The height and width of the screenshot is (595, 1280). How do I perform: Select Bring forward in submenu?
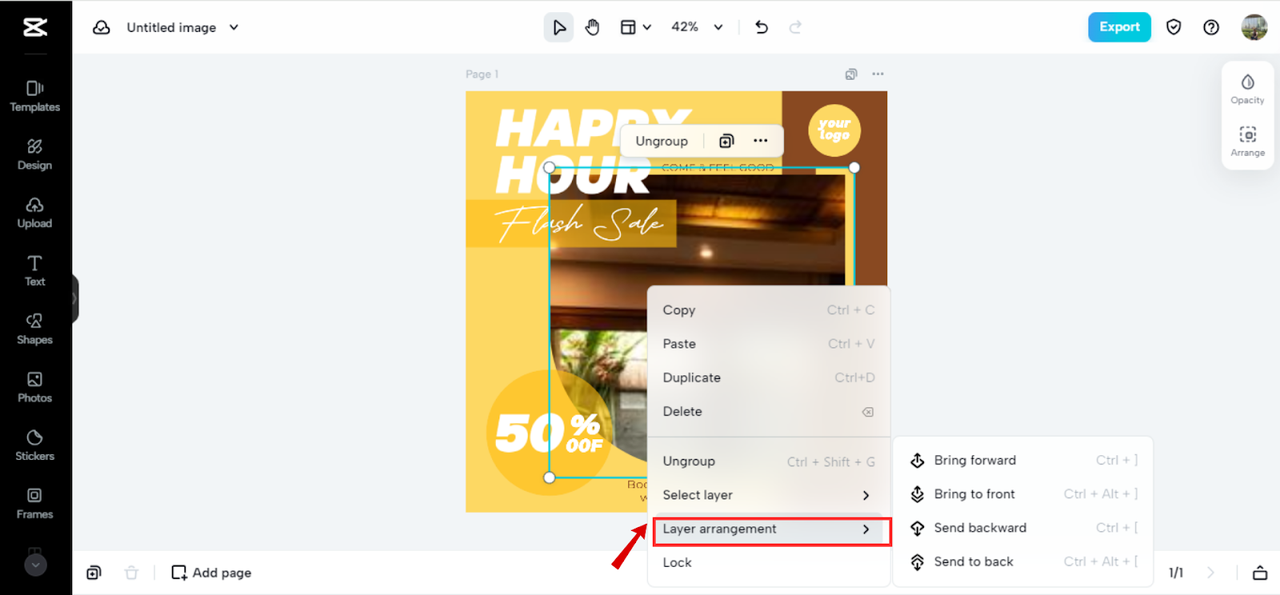click(1023, 460)
